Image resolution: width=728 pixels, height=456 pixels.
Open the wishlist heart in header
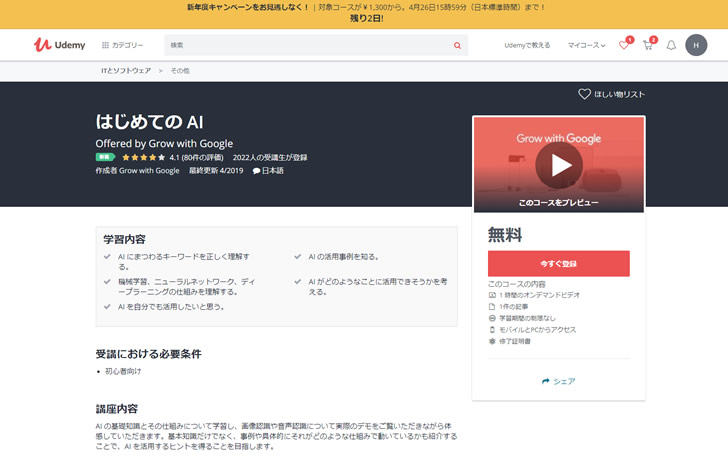(624, 45)
